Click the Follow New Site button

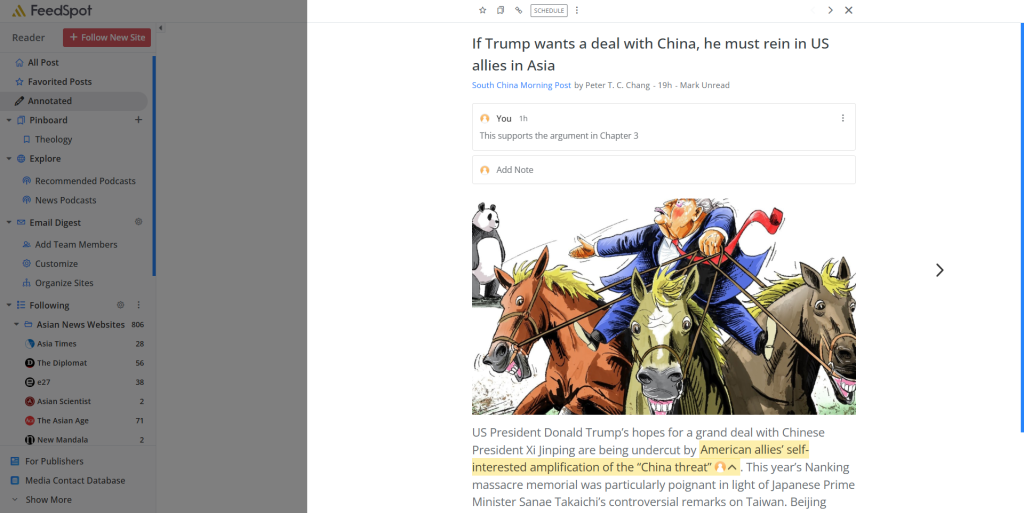tap(107, 38)
